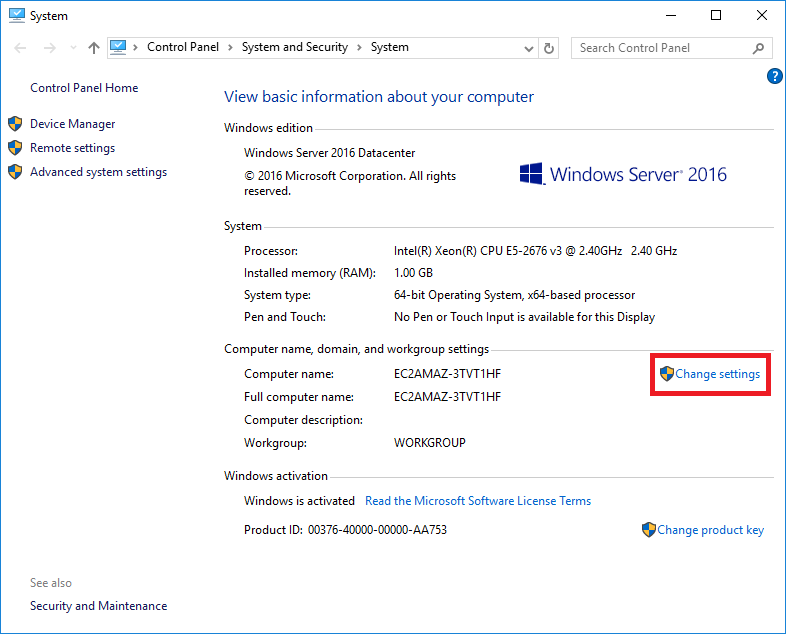Select the computer name EC2AMAZ-3TVT1HF text
Screen dimensions: 786x634
click(448, 374)
